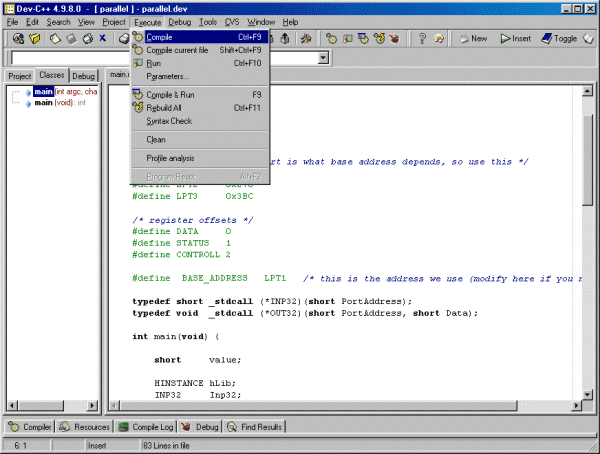This screenshot has width=600, height=454.
Task: Select main(int argc, cha... in class tree
Action: [65, 91]
